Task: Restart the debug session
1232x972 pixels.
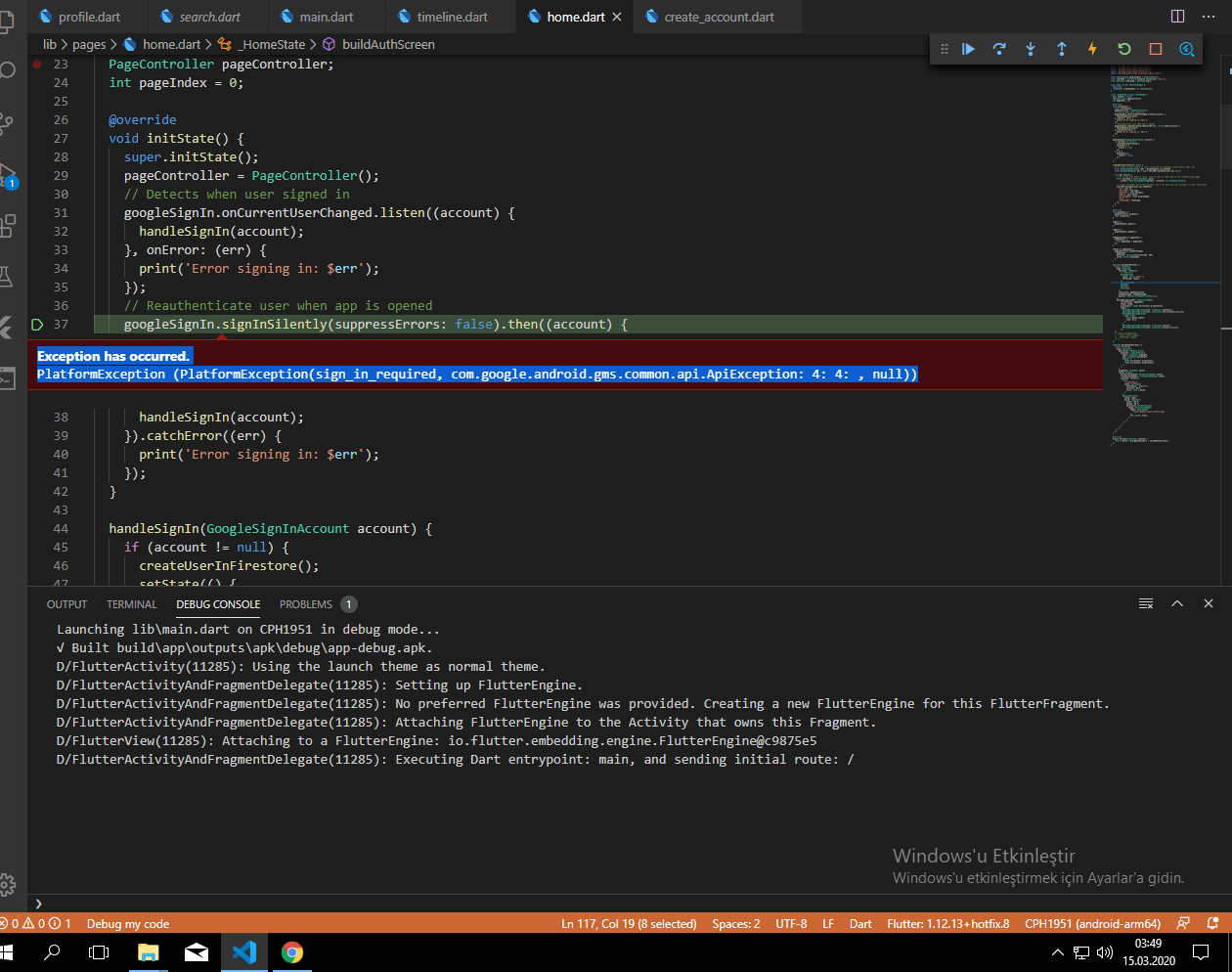Action: click(1123, 49)
